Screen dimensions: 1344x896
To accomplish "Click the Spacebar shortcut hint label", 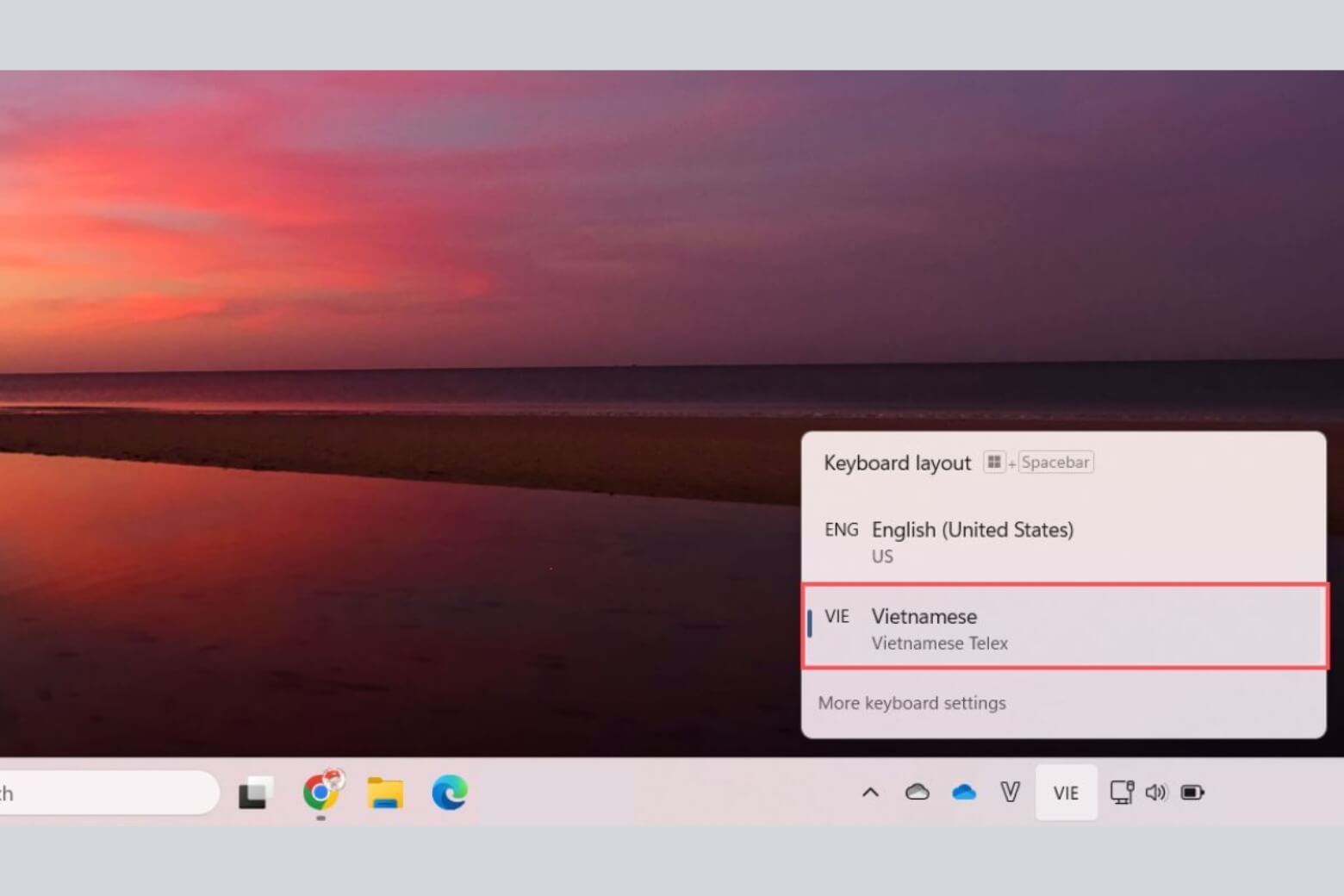I will pyautogui.click(x=1055, y=463).
